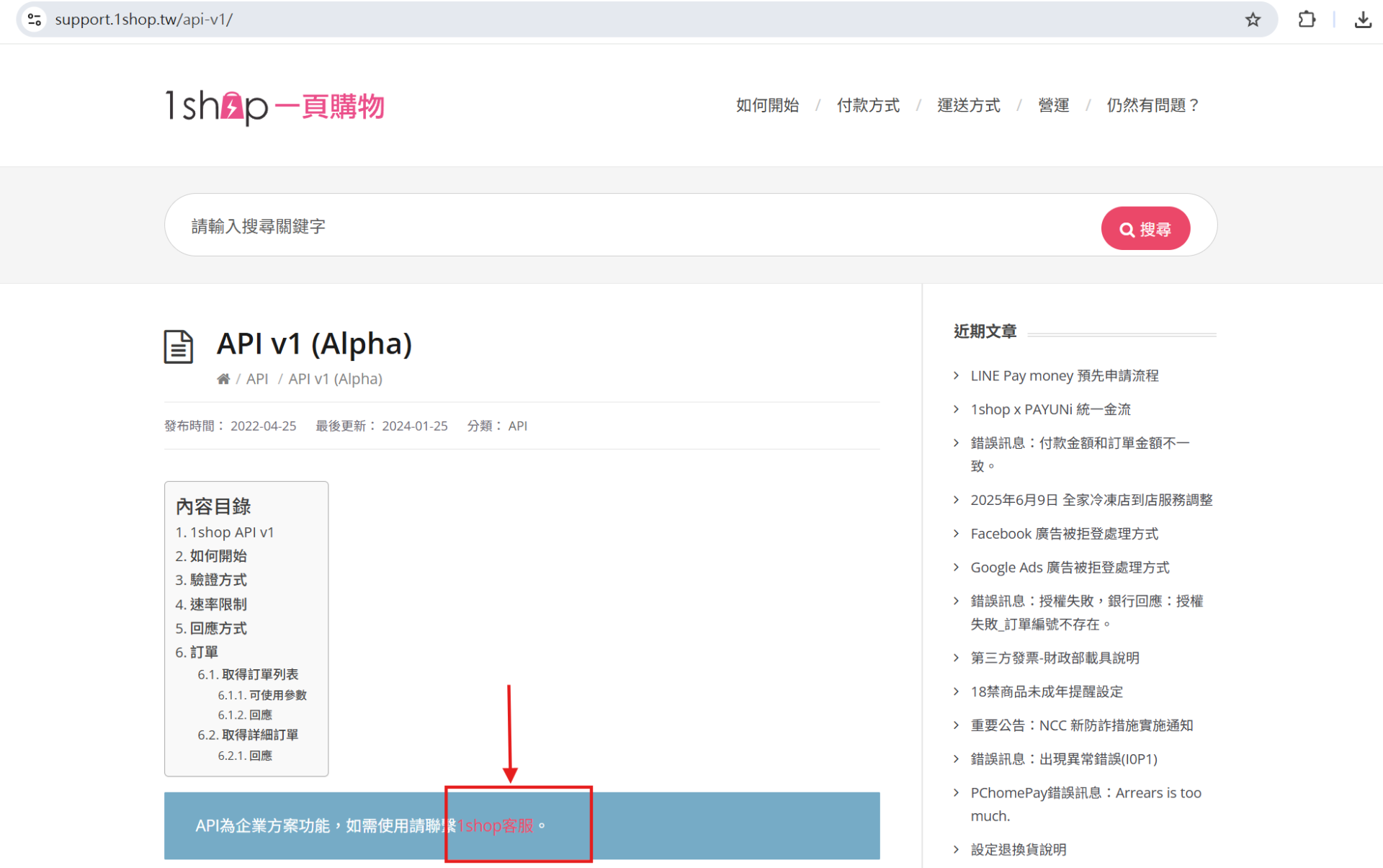This screenshot has width=1383, height=868.
Task: Open the 仍然有問題？ menu item
Action: (x=1152, y=105)
